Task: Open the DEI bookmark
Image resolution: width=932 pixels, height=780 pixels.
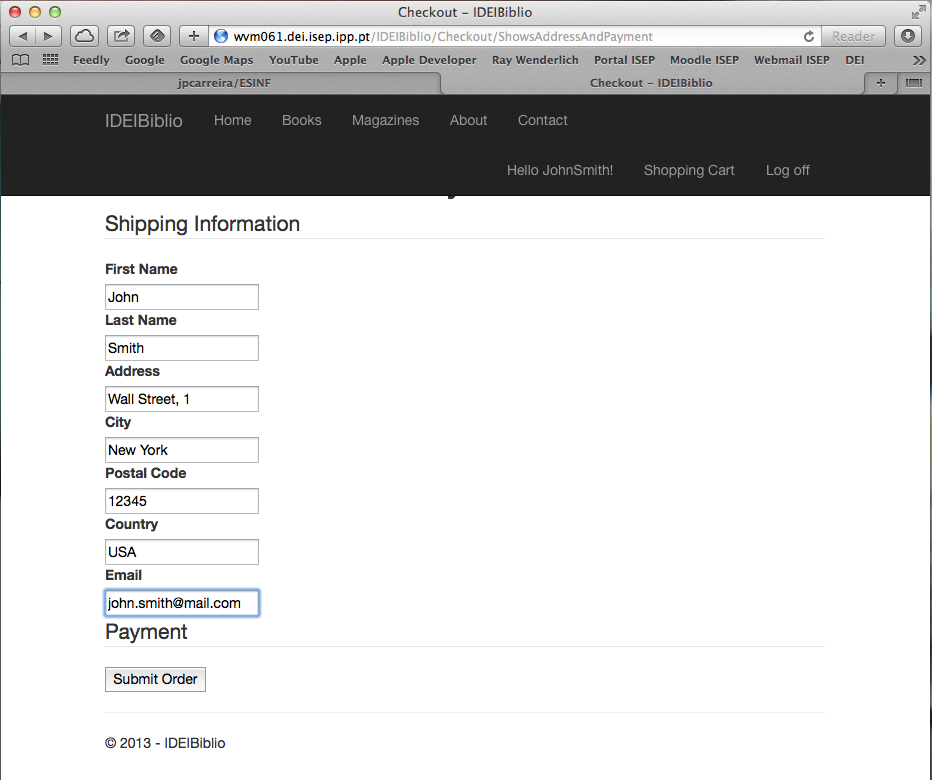Action: pos(855,60)
